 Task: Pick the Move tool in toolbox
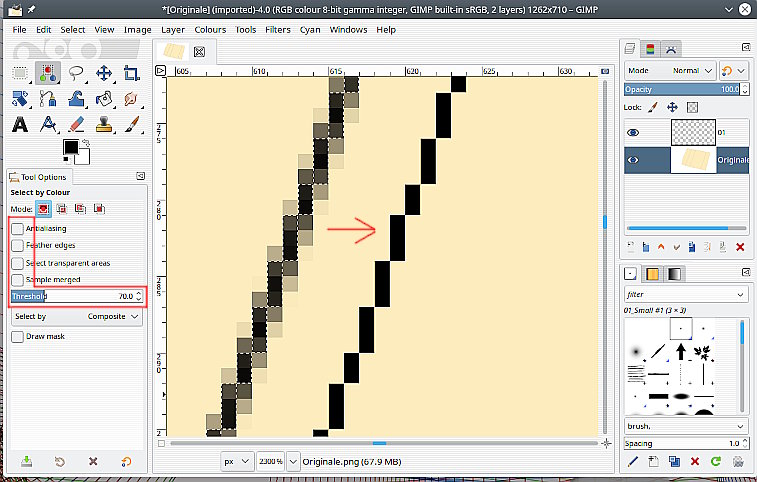pyautogui.click(x=104, y=73)
